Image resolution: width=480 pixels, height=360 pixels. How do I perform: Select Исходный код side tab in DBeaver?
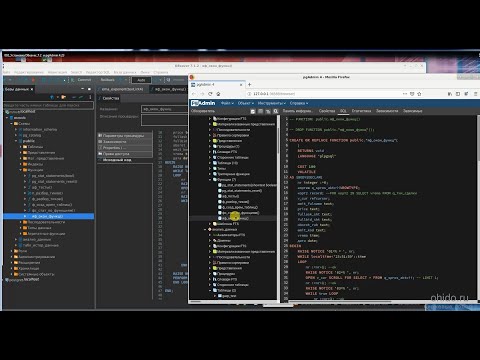[x=125, y=160]
